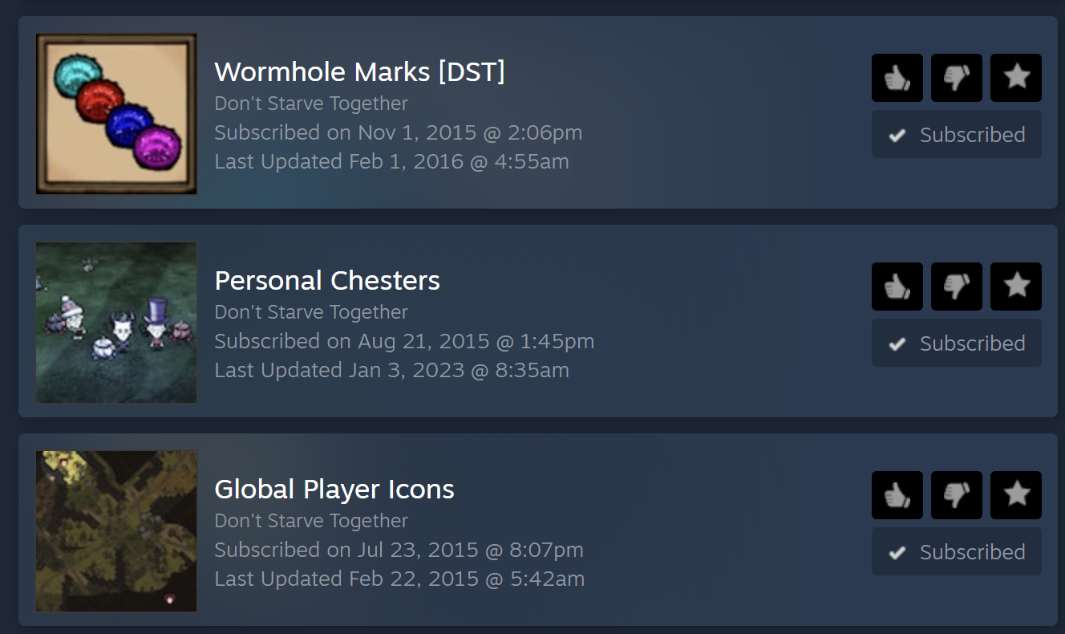Image resolution: width=1065 pixels, height=634 pixels.
Task: Toggle subscription for Global Player Icons
Action: [x=956, y=552]
